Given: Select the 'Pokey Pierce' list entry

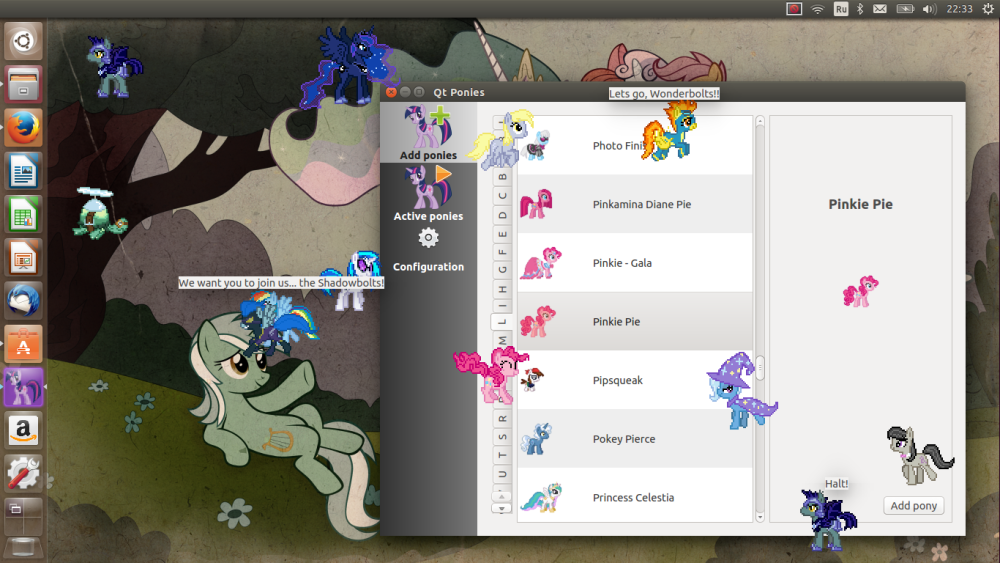Looking at the screenshot, I should click(x=635, y=439).
